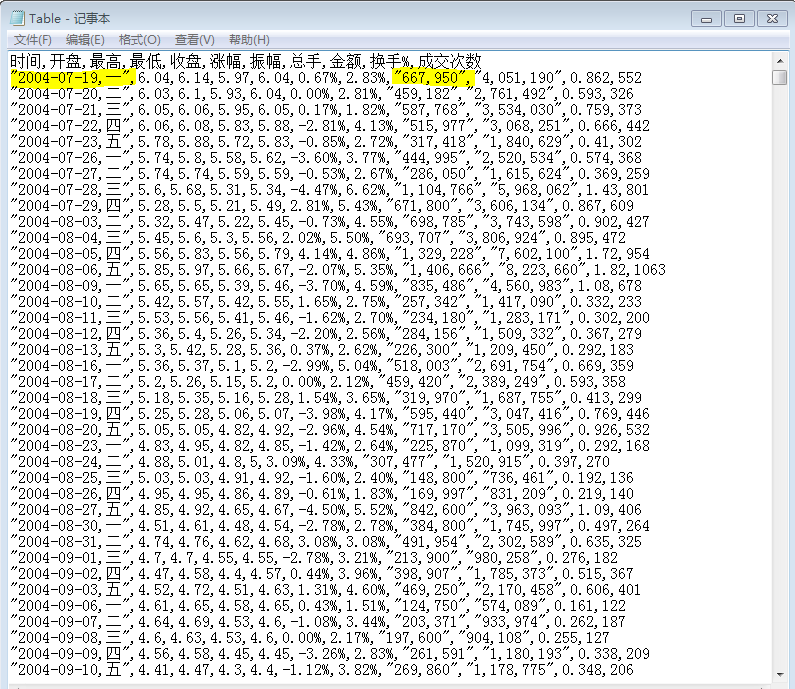Click the row dated 2004-08-13

click(322, 350)
